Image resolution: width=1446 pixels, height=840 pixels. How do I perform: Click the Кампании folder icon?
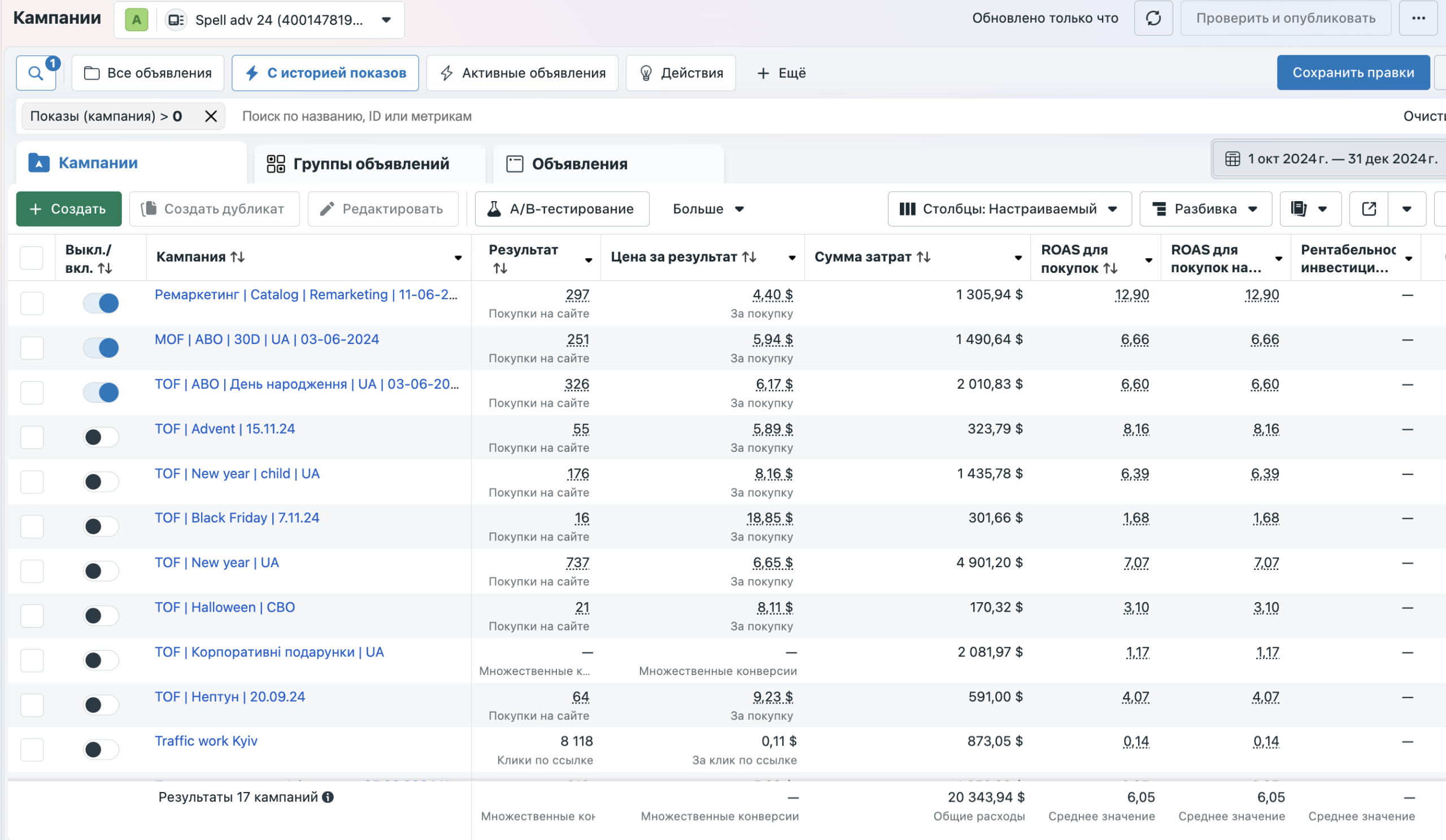pyautogui.click(x=38, y=163)
